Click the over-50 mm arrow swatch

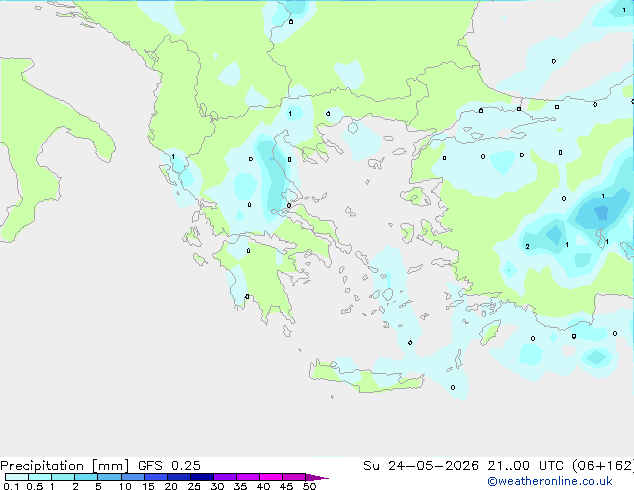click(x=317, y=477)
